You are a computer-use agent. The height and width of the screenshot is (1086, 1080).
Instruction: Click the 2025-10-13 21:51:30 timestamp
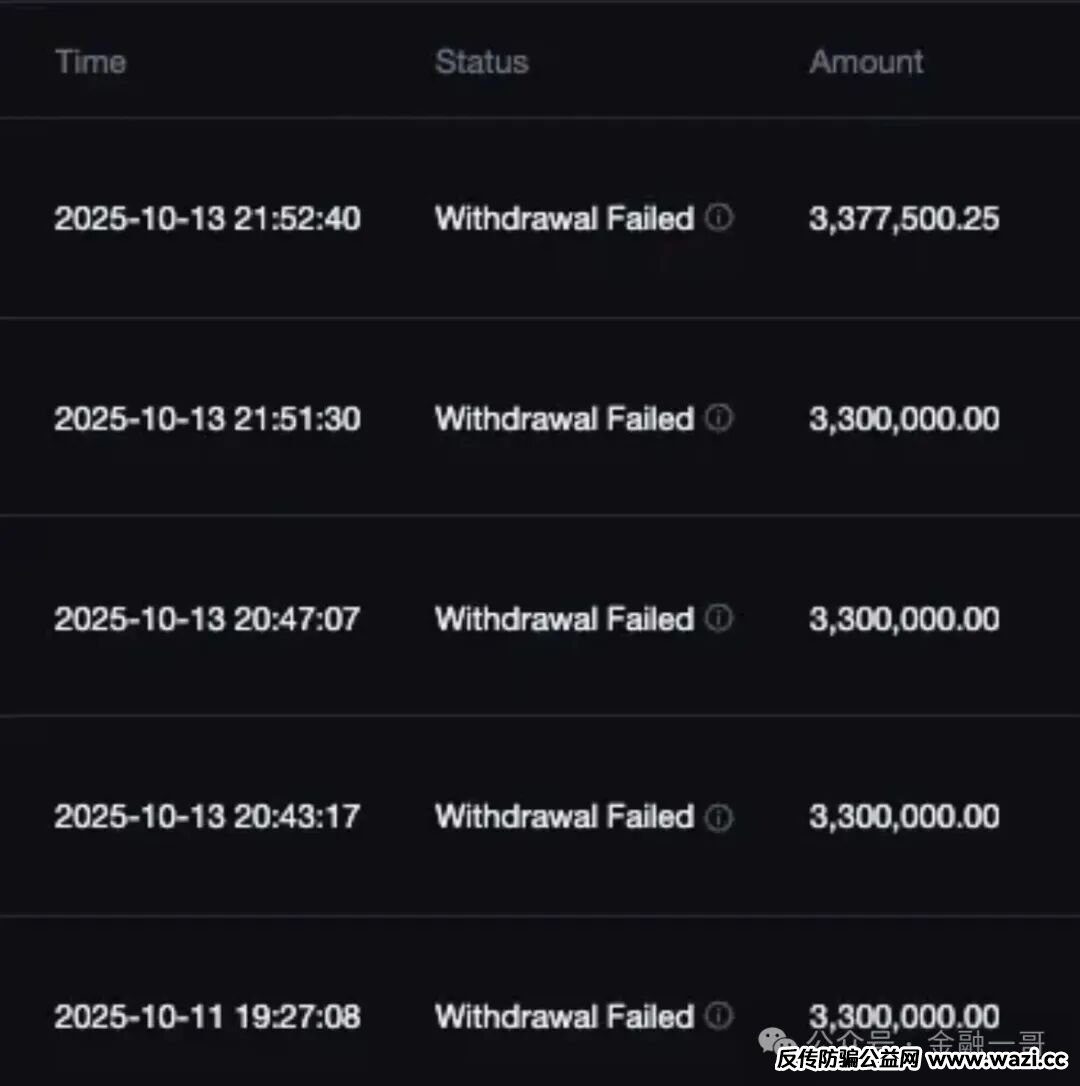tap(207, 418)
